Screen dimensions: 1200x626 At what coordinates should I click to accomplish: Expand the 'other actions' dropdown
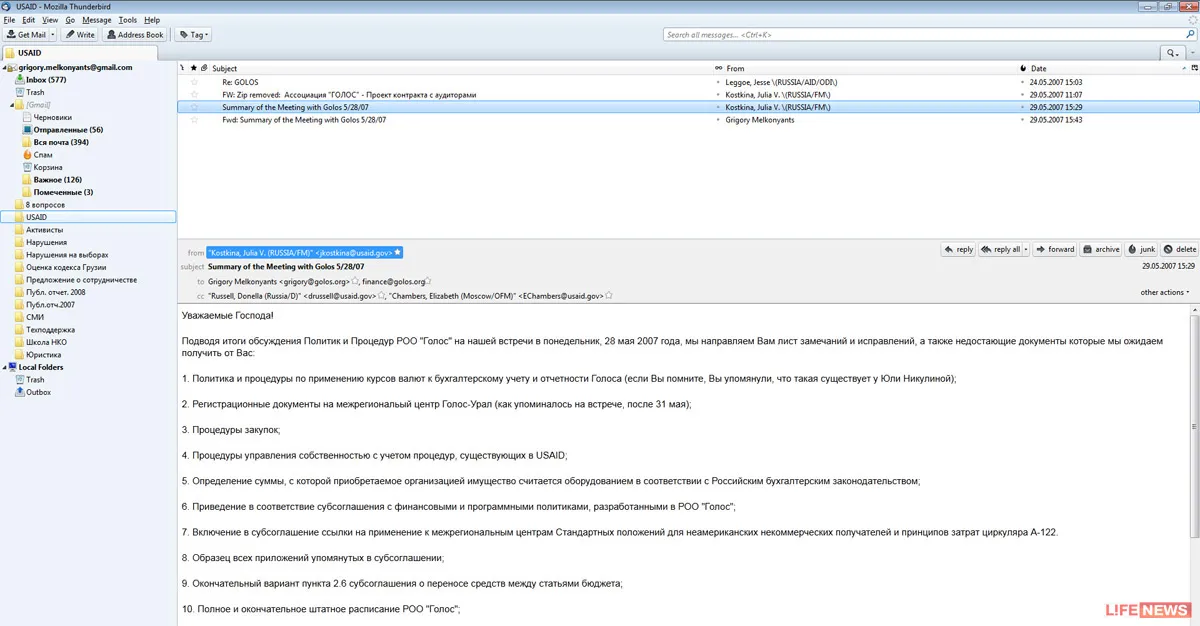tap(1165, 292)
